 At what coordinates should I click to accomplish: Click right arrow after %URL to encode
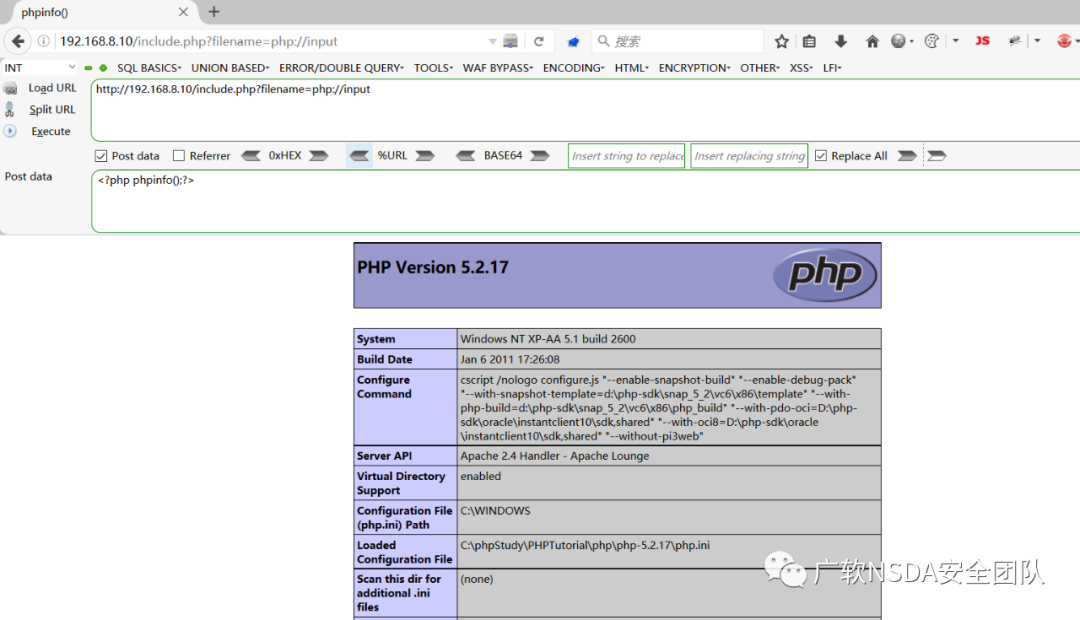point(425,156)
